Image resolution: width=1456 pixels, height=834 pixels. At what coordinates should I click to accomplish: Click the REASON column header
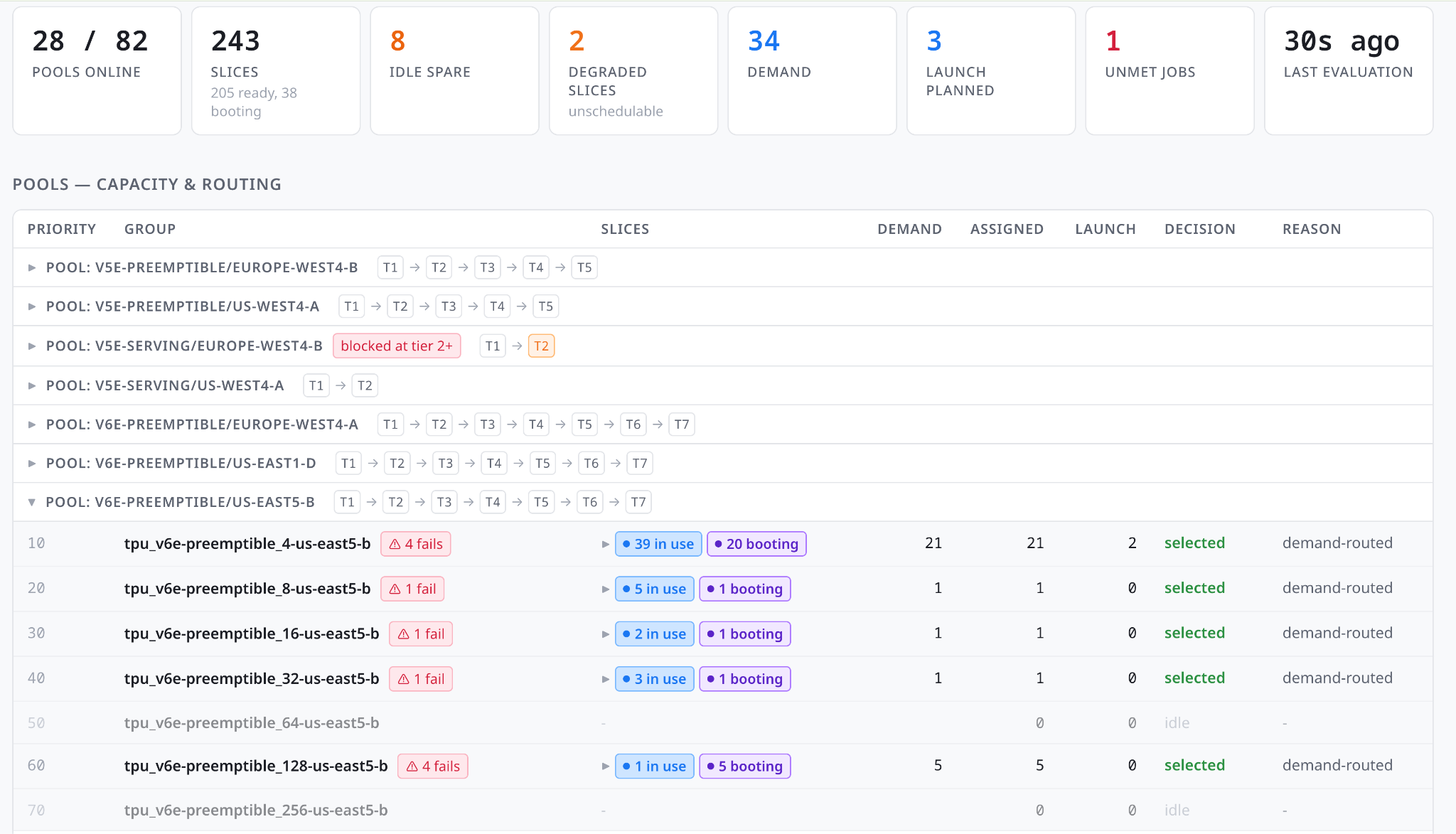pyautogui.click(x=1312, y=229)
